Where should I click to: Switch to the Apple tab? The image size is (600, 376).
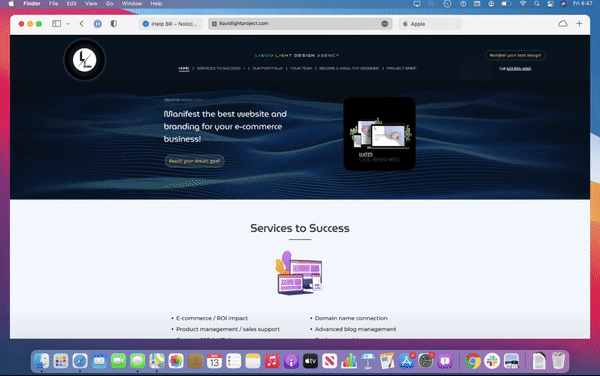430,24
